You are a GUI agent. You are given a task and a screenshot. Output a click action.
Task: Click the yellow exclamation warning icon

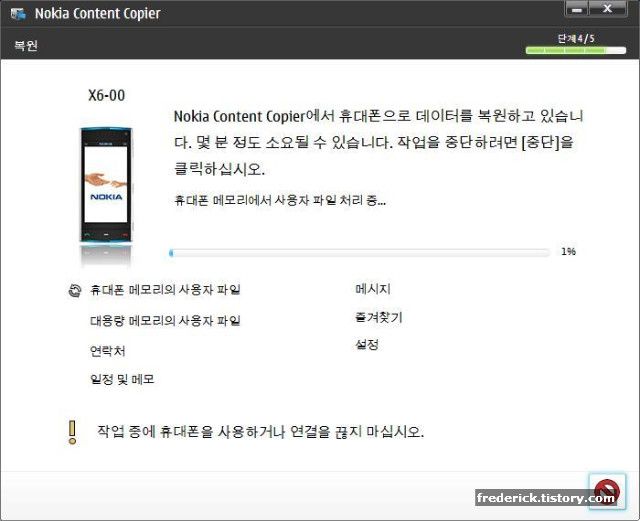pyautogui.click(x=72, y=432)
